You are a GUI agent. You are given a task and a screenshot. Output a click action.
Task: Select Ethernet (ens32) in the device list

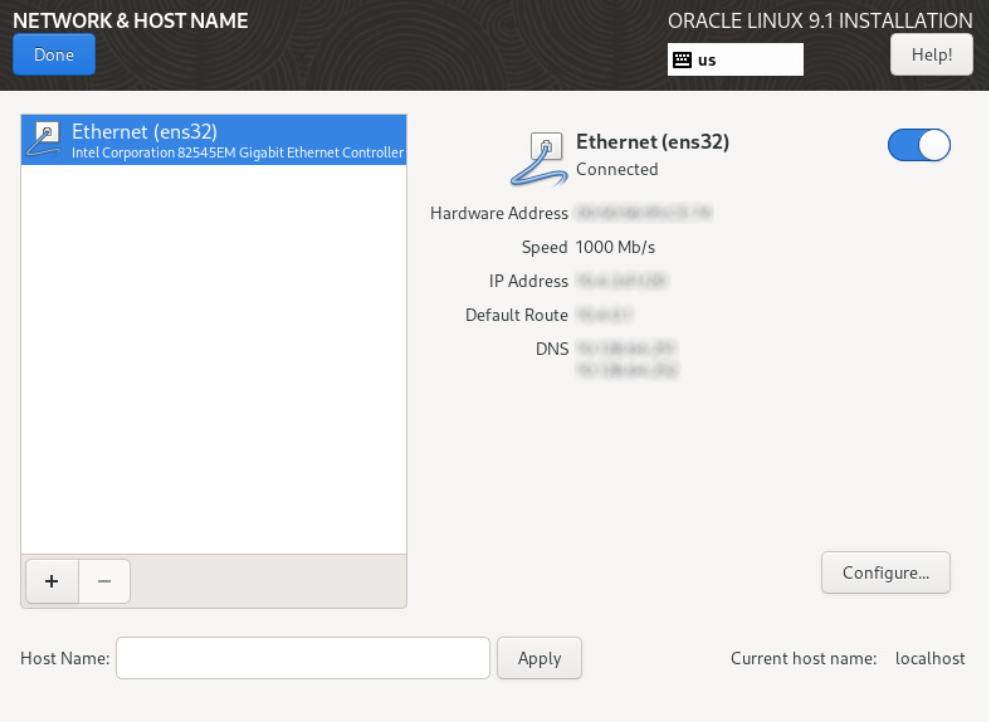pos(214,140)
